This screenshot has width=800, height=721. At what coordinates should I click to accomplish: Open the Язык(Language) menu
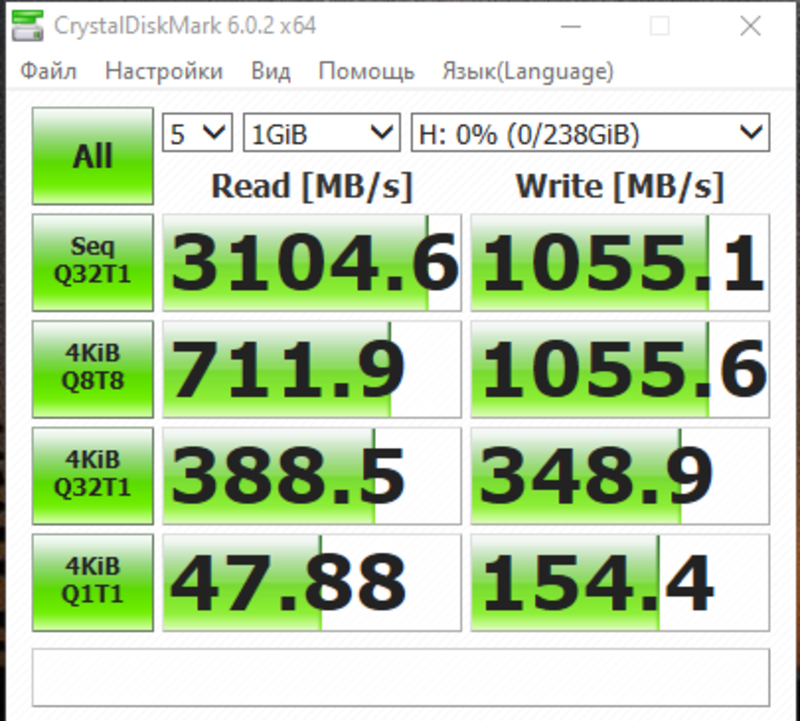click(x=528, y=72)
